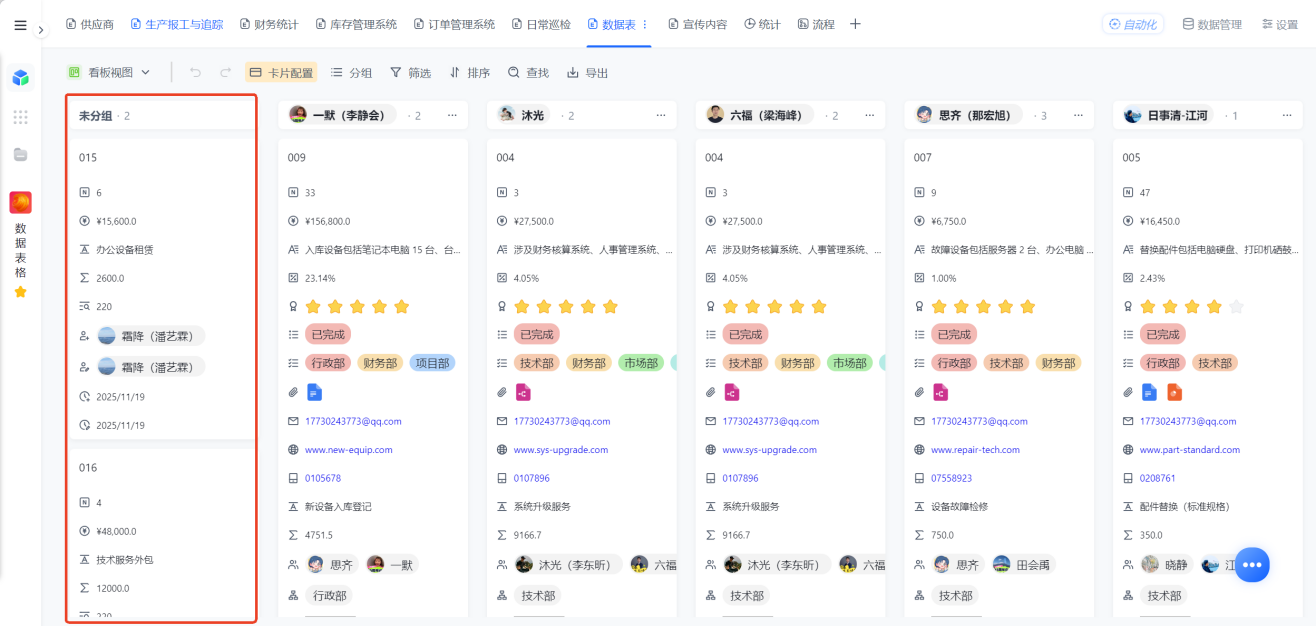Switch to 库存管理系统 tab
Viewport: 1316px width, 626px height.
click(356, 24)
